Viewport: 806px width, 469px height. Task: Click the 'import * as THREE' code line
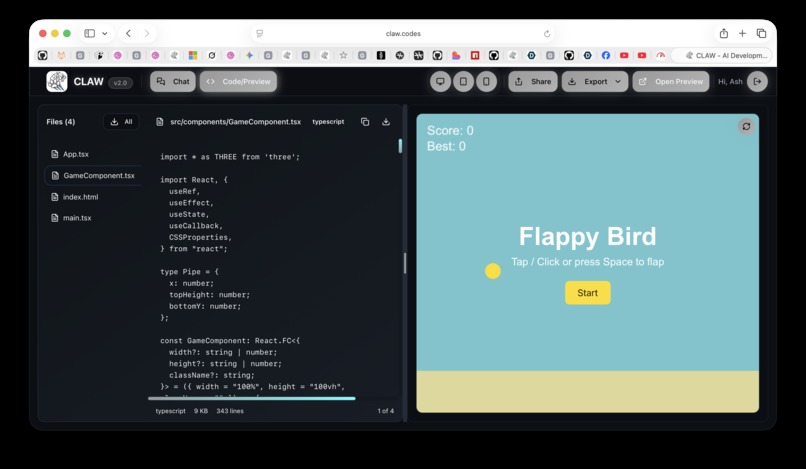(x=230, y=157)
